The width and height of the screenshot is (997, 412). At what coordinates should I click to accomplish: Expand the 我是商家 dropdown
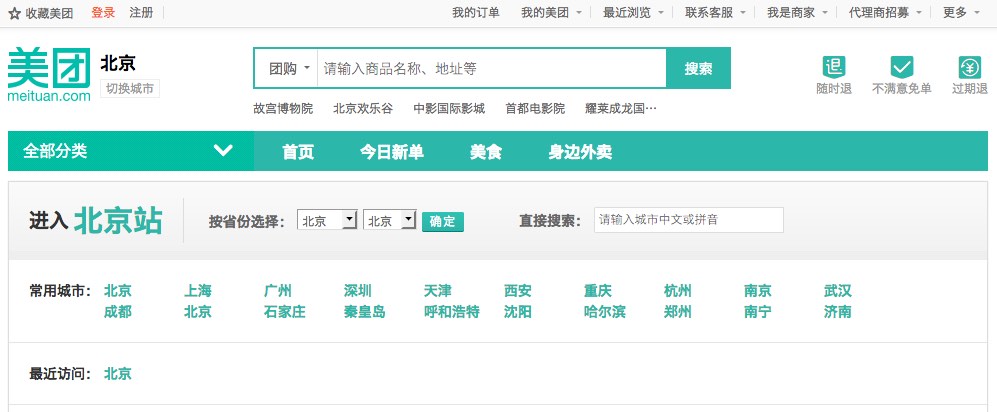pyautogui.click(x=797, y=13)
